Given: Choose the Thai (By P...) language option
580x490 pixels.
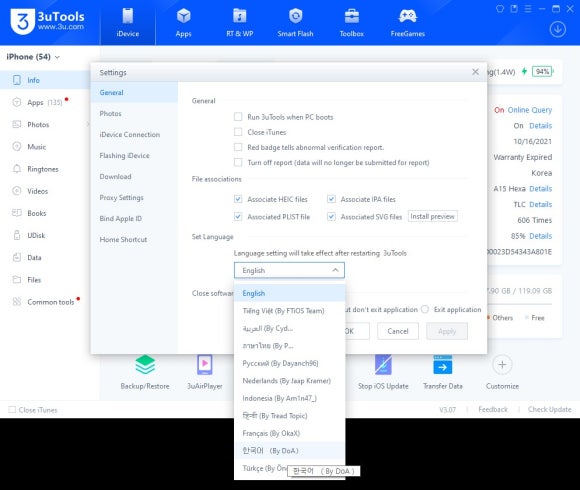Looking at the screenshot, I should 290,346.
